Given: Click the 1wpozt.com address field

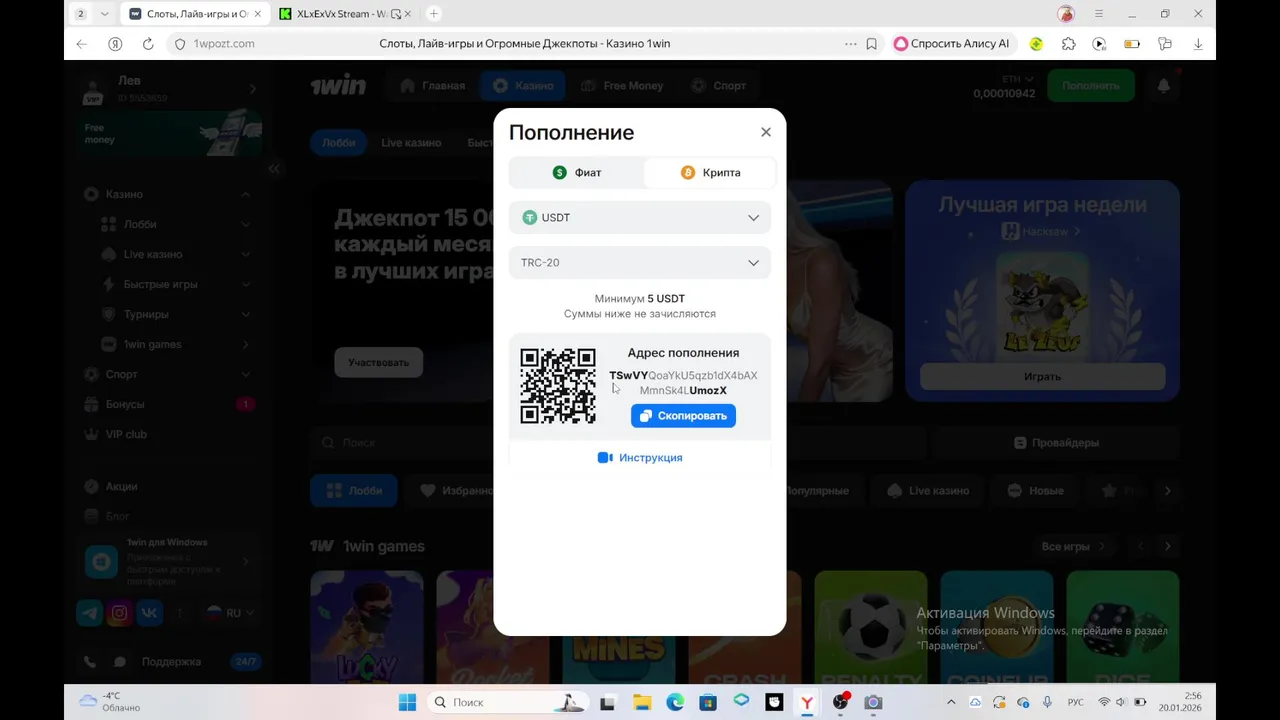Looking at the screenshot, I should (224, 44).
